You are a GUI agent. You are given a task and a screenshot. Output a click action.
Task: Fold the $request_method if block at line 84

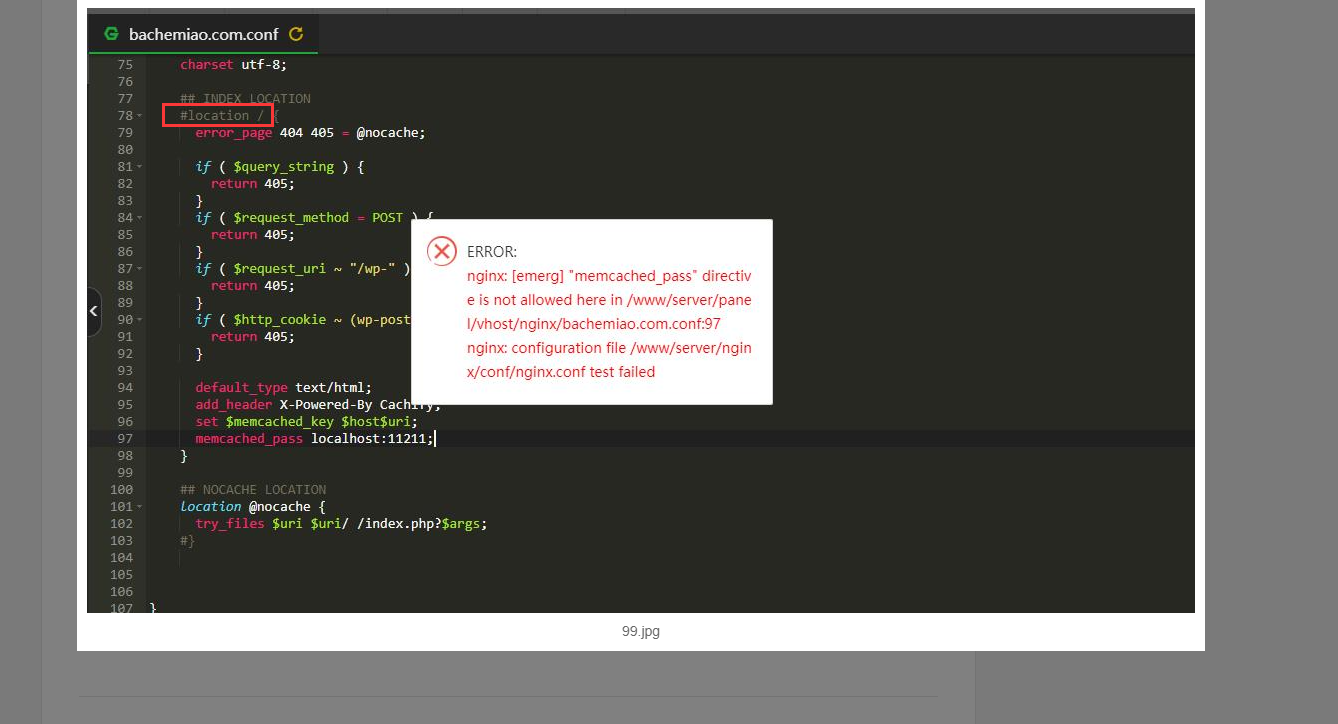point(139,218)
